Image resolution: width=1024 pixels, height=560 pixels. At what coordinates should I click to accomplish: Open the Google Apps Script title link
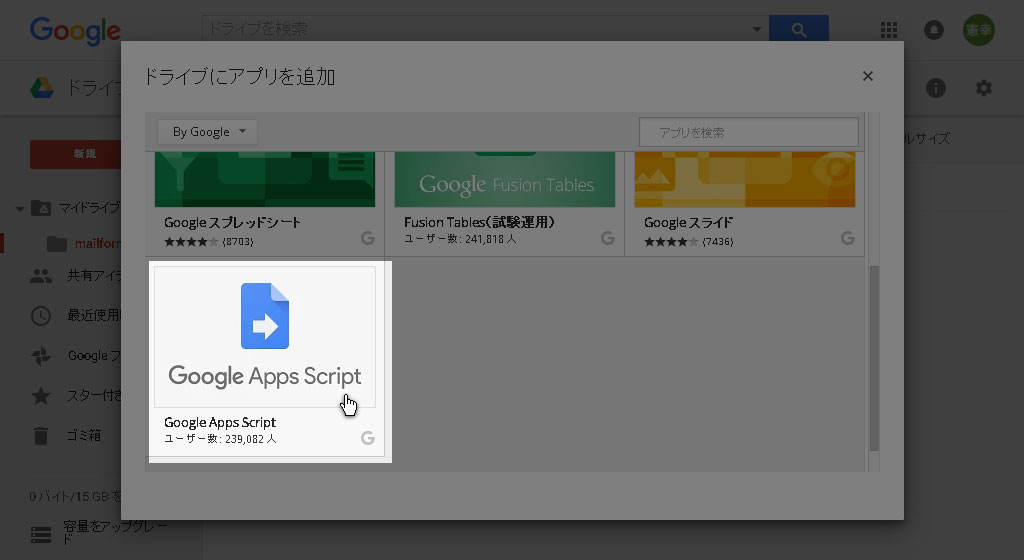pyautogui.click(x=220, y=422)
